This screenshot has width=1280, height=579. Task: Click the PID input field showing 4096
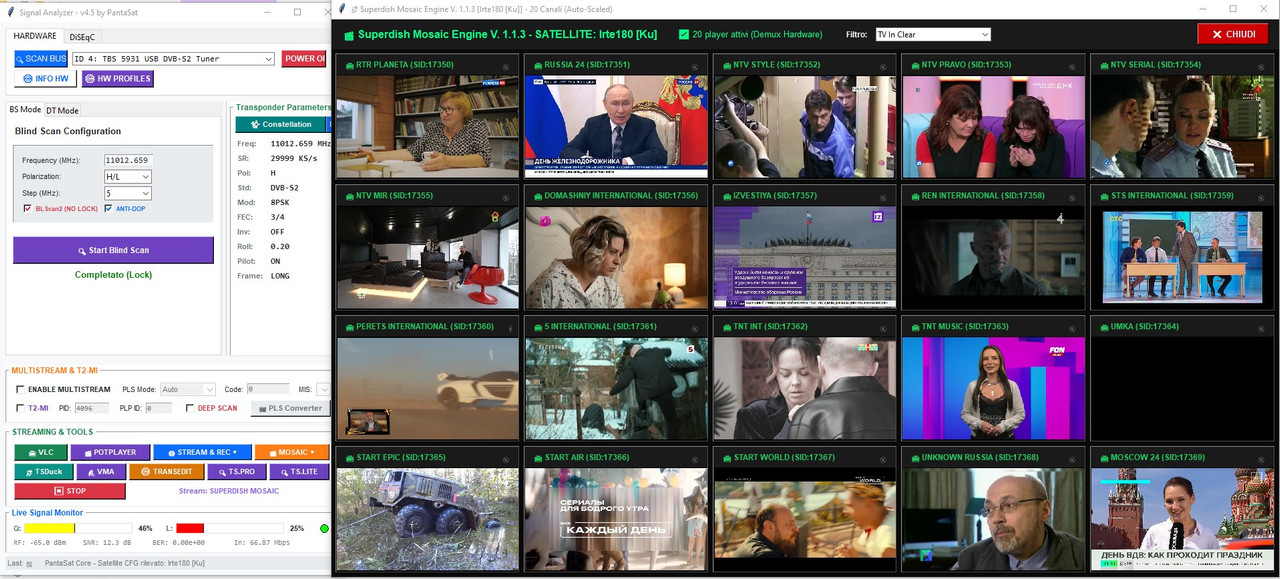(91, 408)
